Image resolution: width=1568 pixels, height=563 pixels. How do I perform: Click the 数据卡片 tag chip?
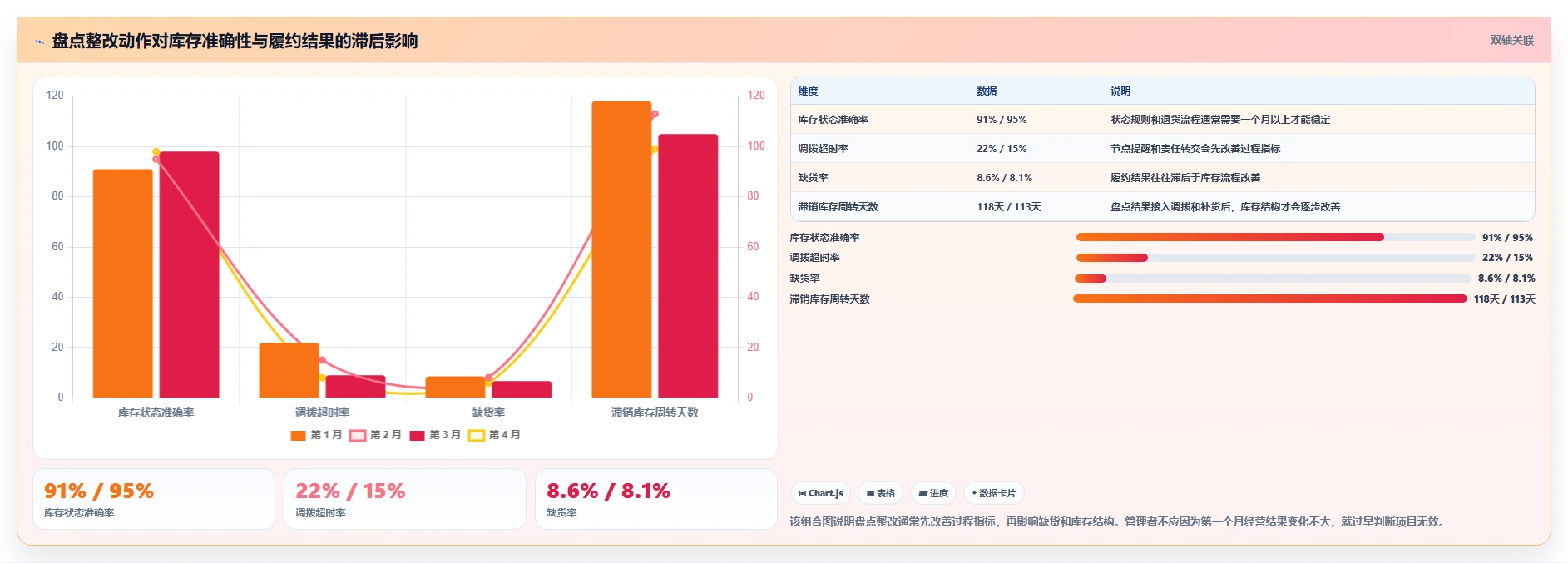click(993, 493)
